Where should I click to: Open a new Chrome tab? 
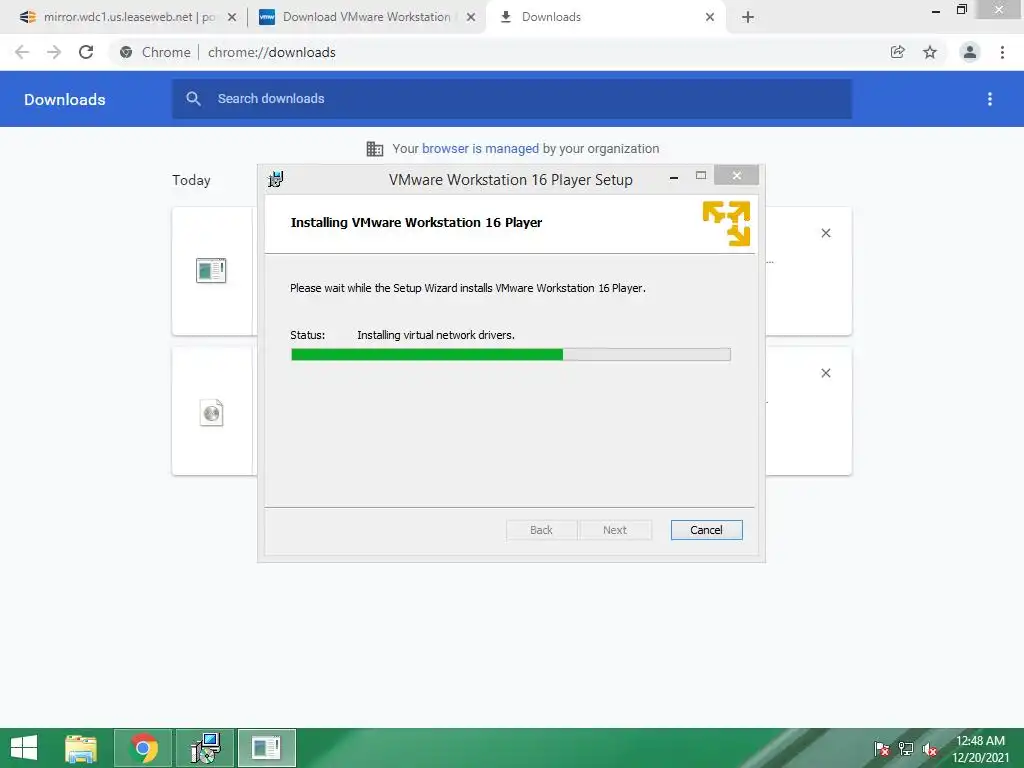click(748, 18)
